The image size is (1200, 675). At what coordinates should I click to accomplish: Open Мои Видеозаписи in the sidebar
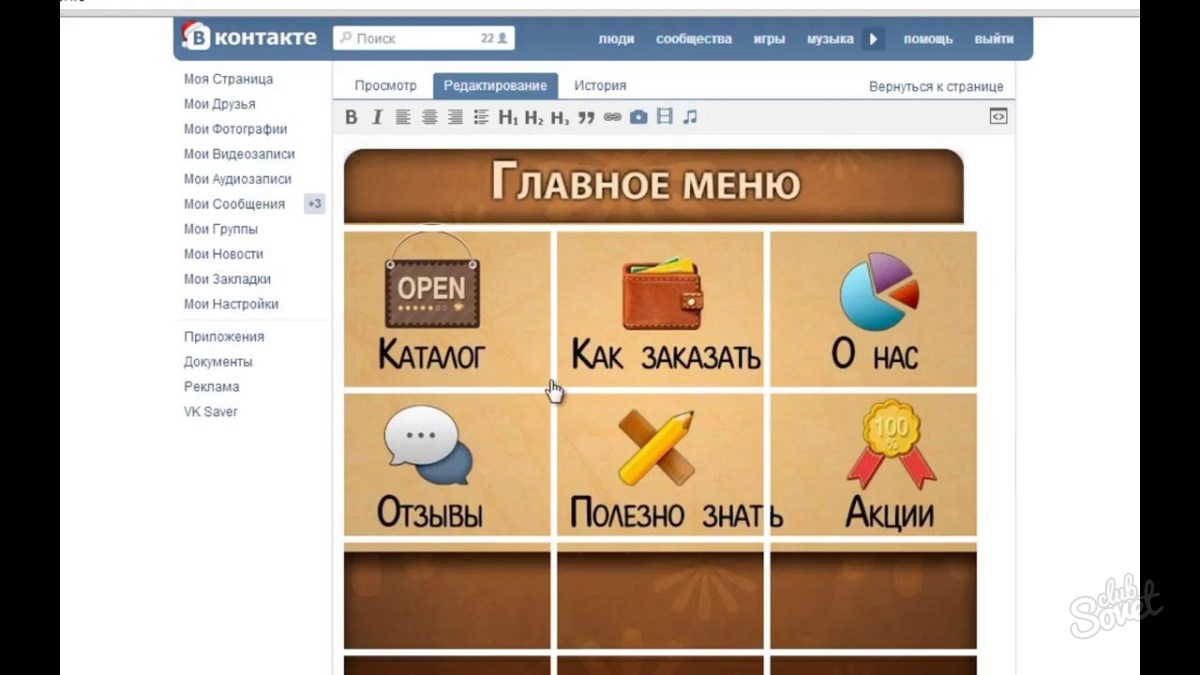(239, 154)
